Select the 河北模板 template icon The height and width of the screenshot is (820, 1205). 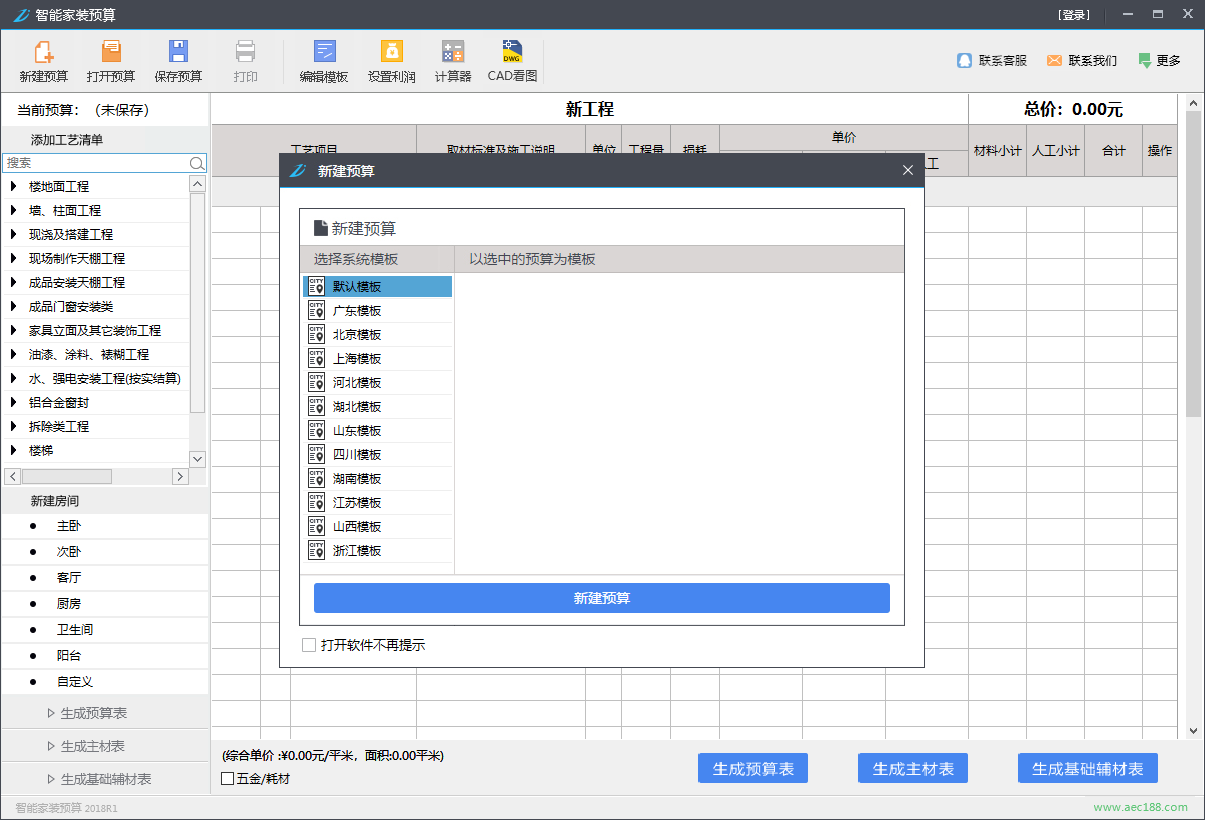[x=317, y=382]
